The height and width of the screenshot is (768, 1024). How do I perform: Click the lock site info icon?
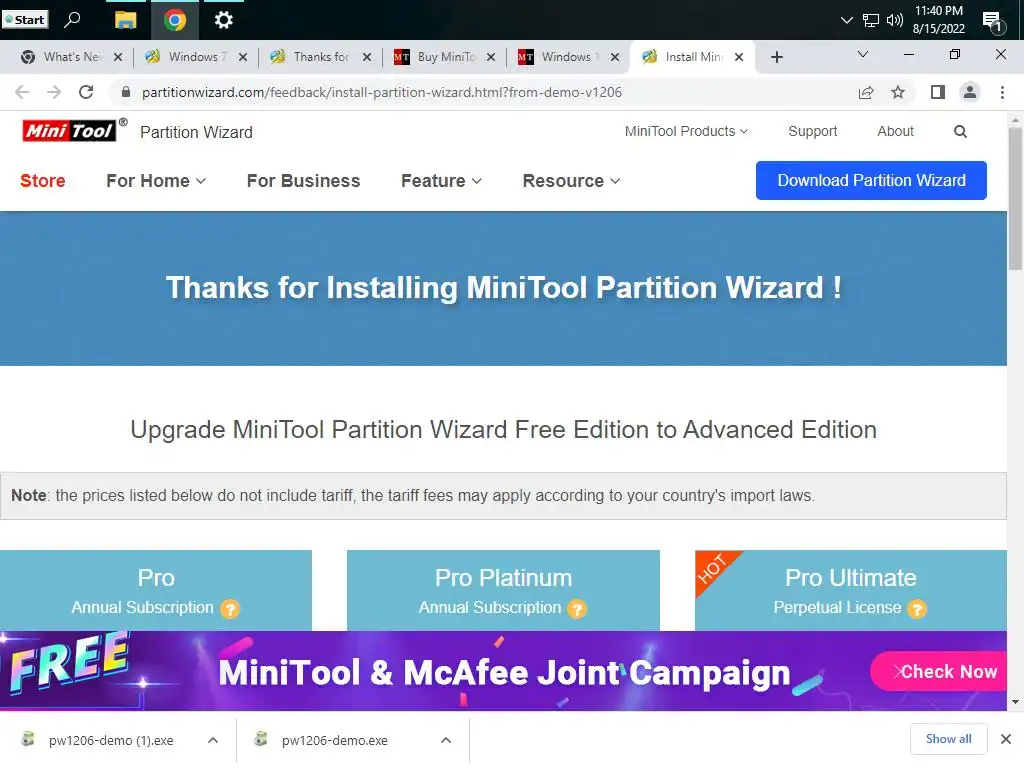point(126,92)
